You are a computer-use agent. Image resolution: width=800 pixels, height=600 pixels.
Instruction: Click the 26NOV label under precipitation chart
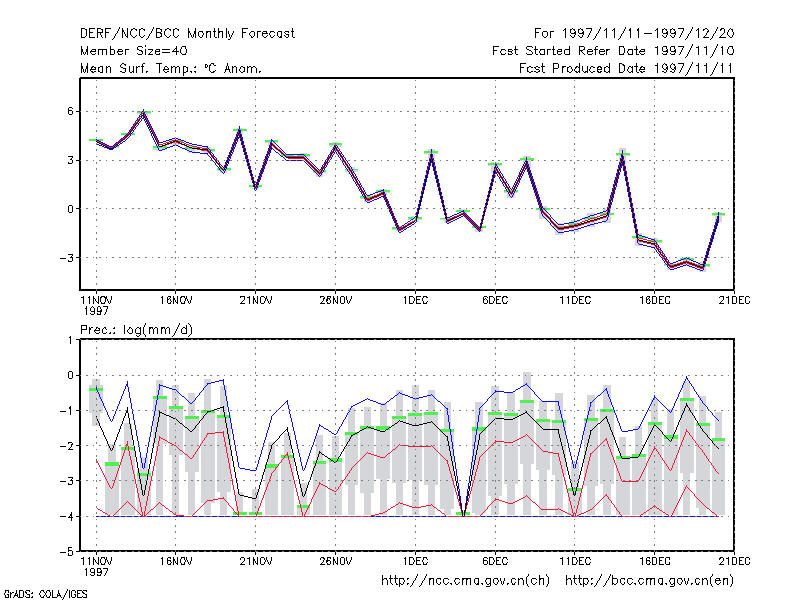[336, 561]
